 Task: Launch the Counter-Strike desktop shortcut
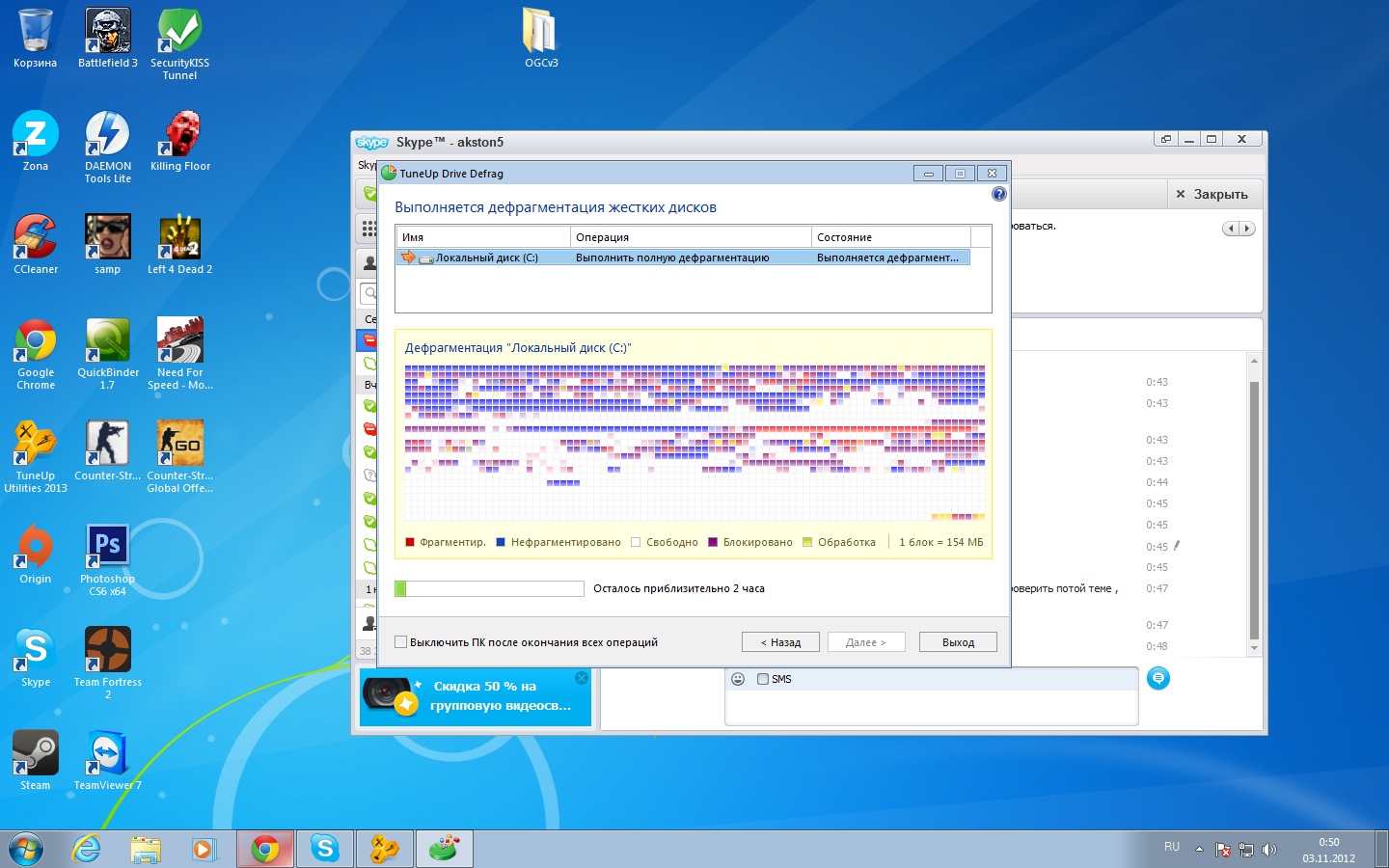click(108, 451)
